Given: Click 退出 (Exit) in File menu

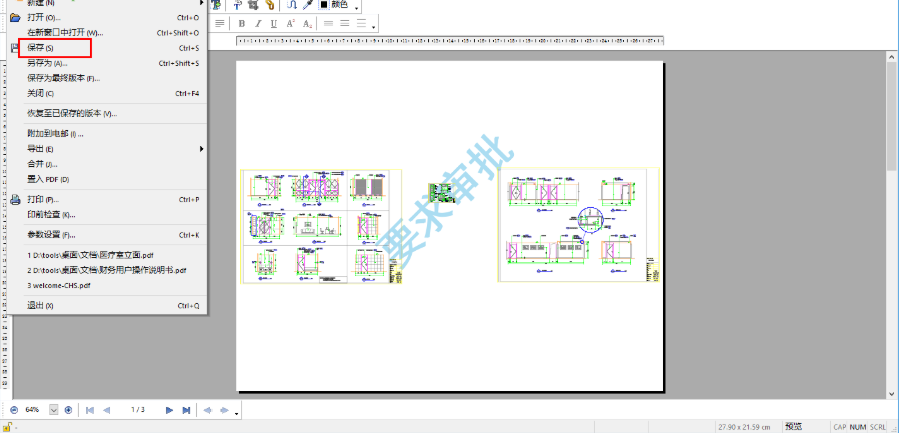Looking at the screenshot, I should click(x=41, y=305).
